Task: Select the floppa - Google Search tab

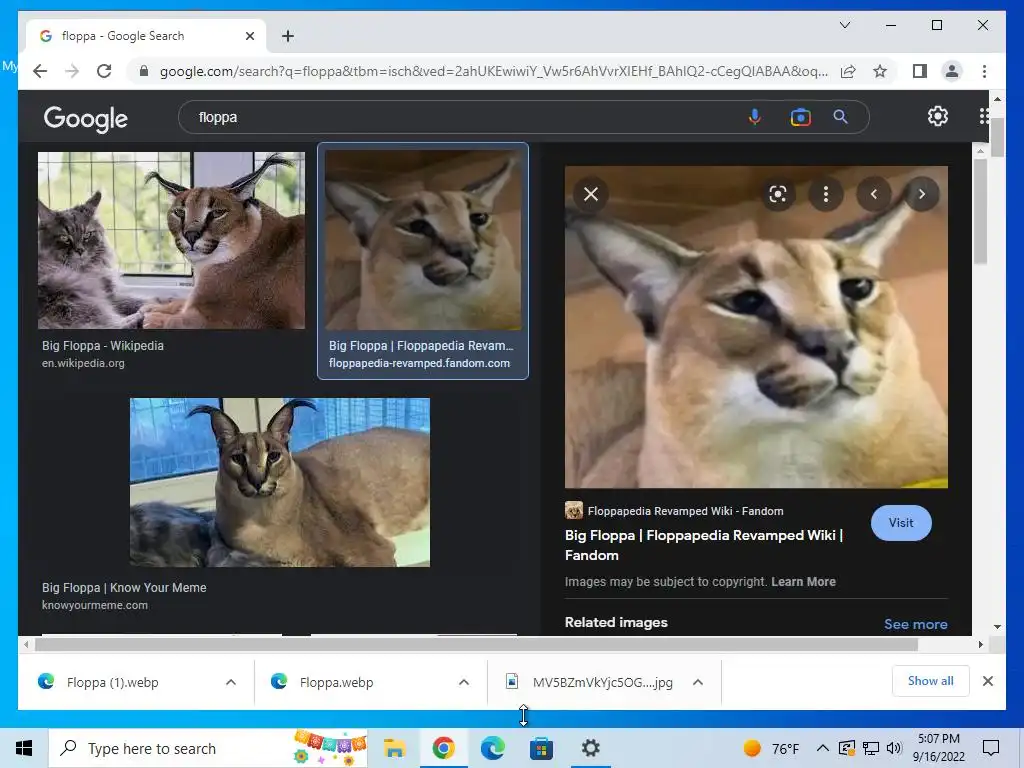Action: tap(146, 36)
